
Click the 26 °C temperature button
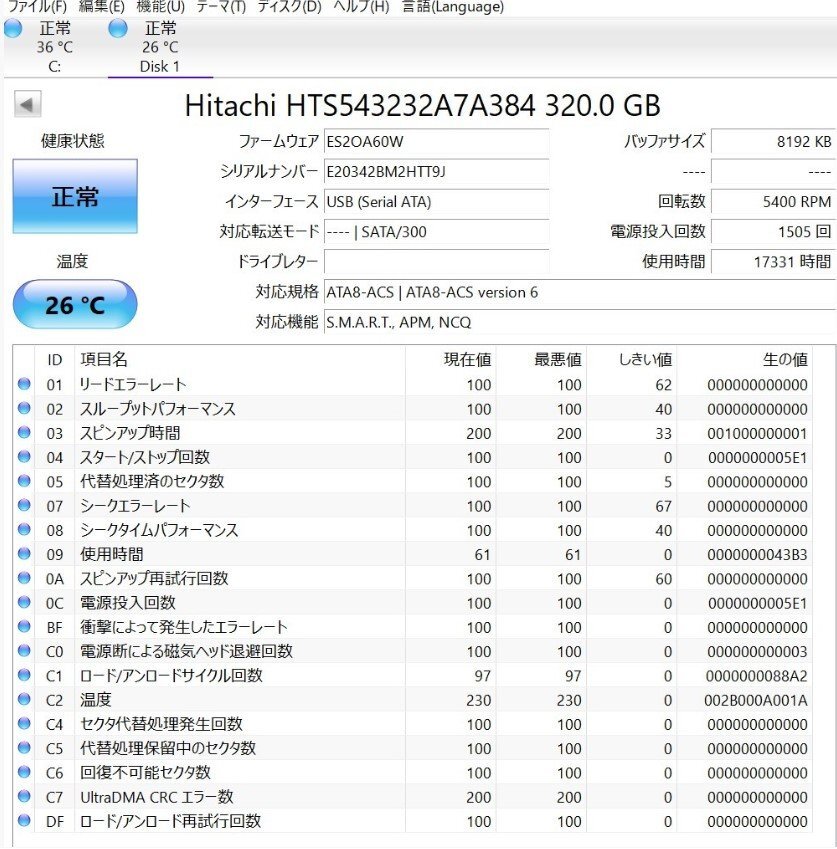tap(75, 304)
